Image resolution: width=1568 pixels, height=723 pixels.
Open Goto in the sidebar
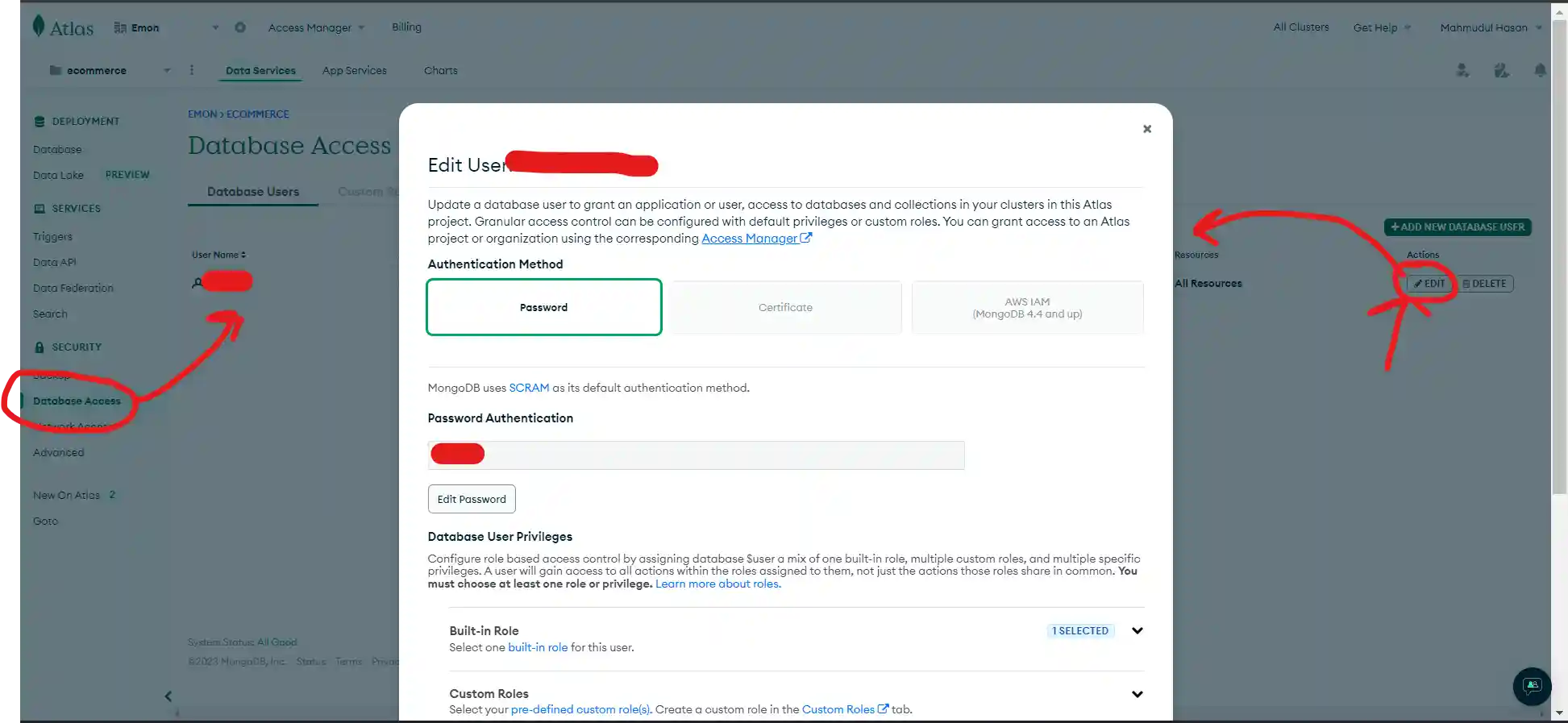pos(45,521)
